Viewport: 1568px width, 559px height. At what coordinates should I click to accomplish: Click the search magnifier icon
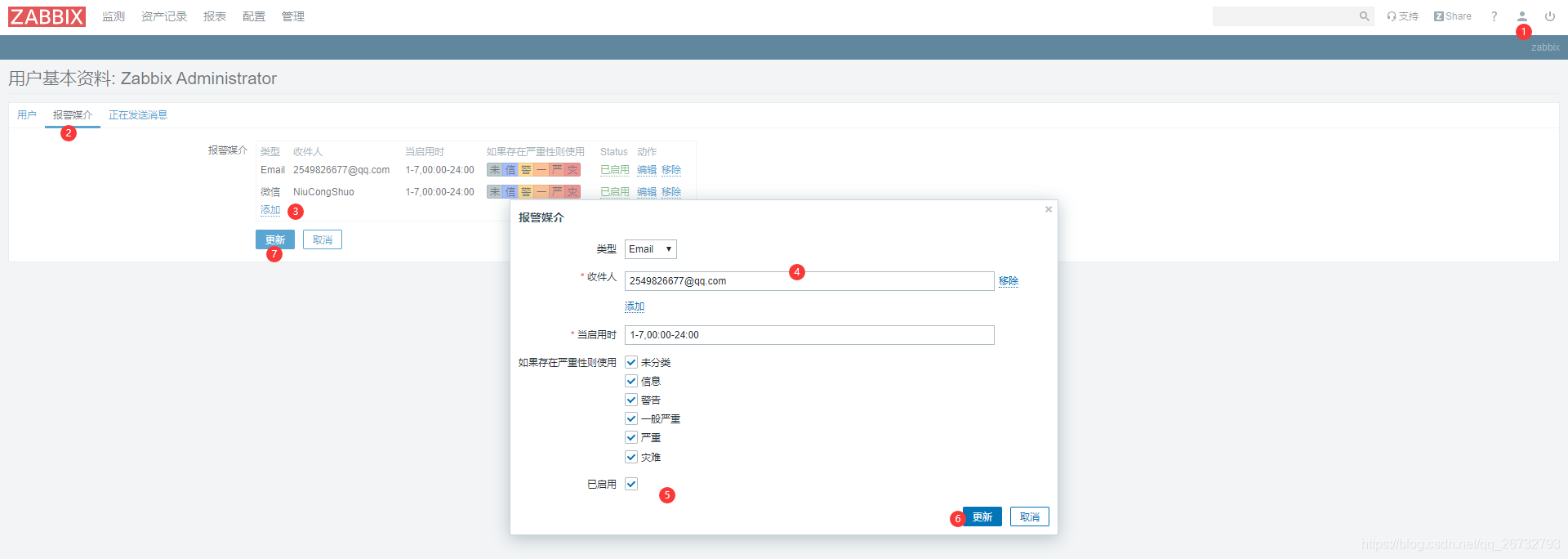click(x=1364, y=16)
